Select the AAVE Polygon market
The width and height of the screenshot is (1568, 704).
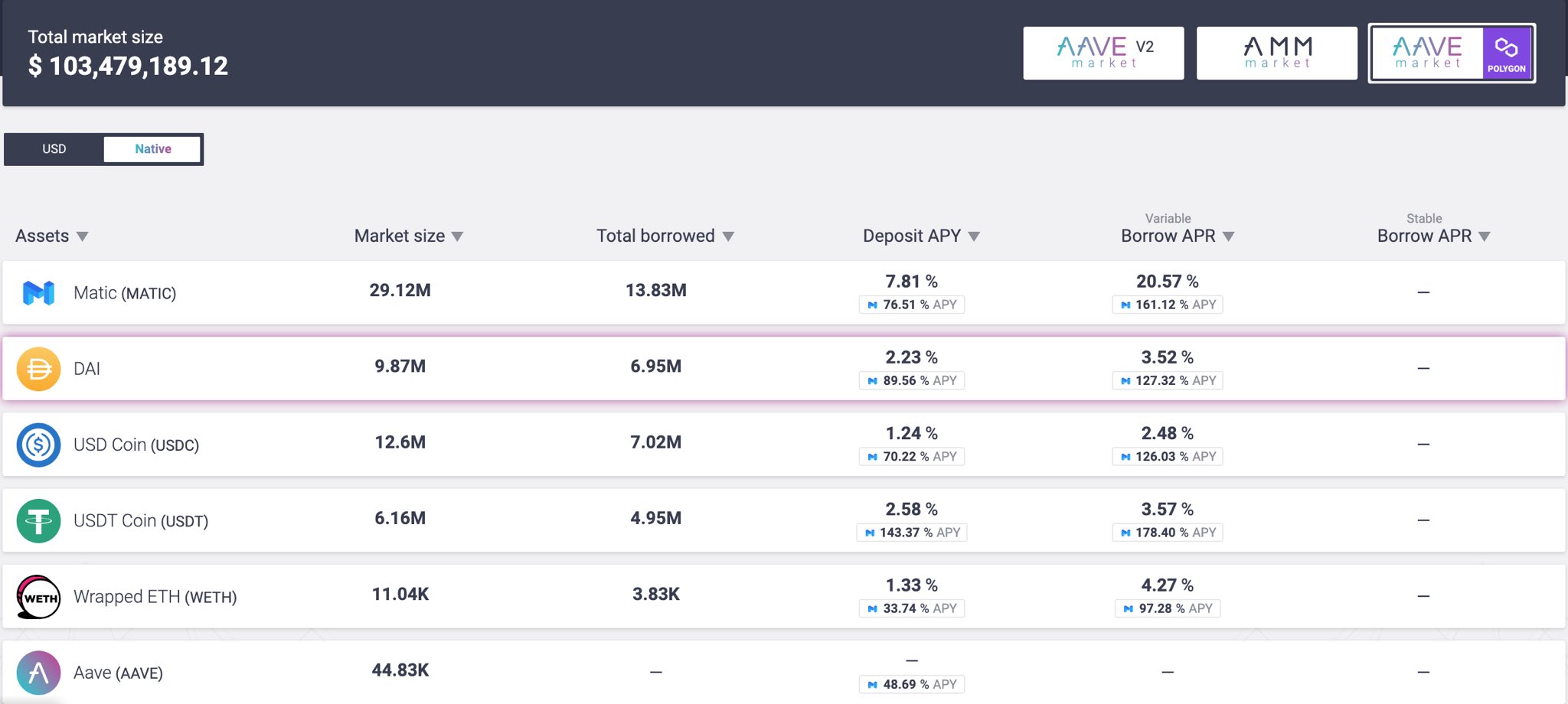click(1452, 53)
